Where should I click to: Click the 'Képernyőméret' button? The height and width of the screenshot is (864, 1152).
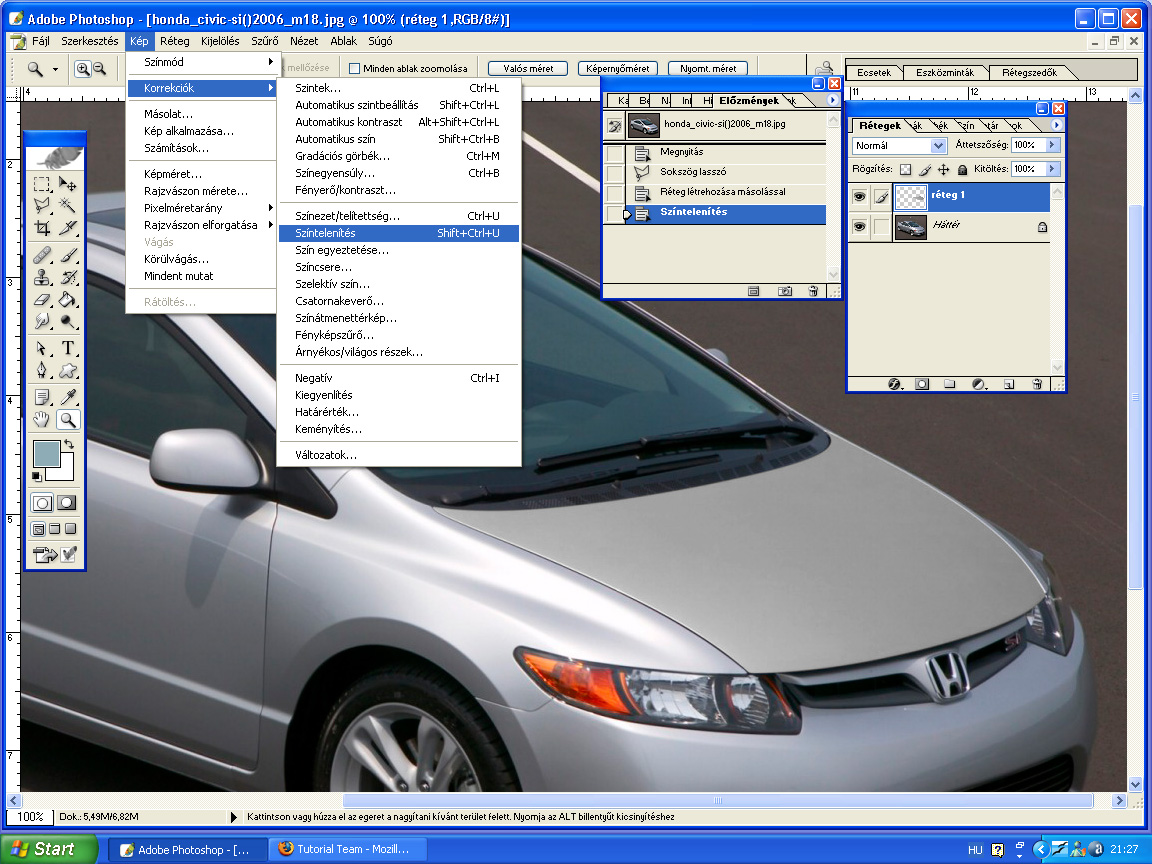pos(617,68)
